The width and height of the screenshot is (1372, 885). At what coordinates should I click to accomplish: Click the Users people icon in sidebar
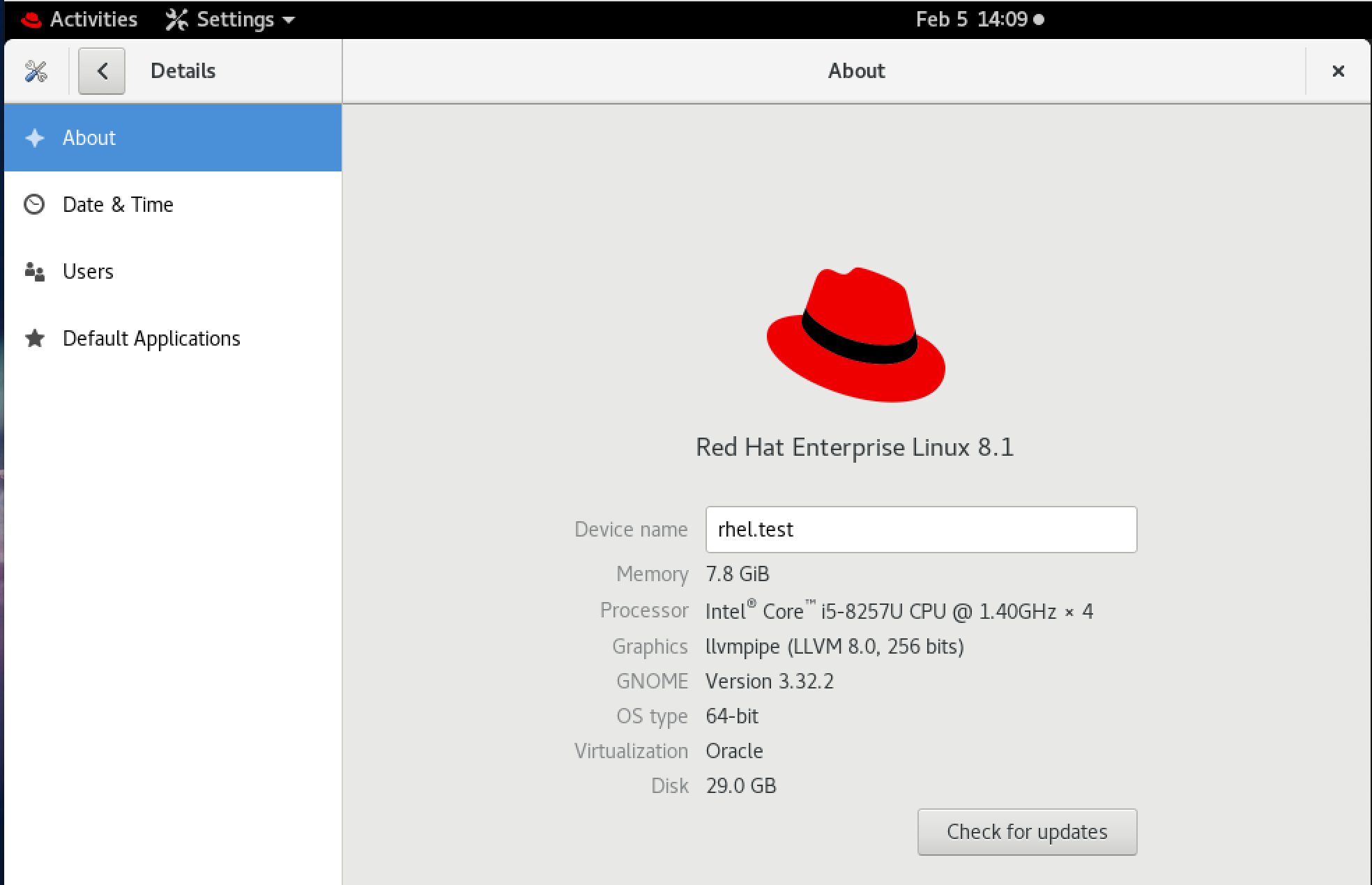(x=34, y=271)
